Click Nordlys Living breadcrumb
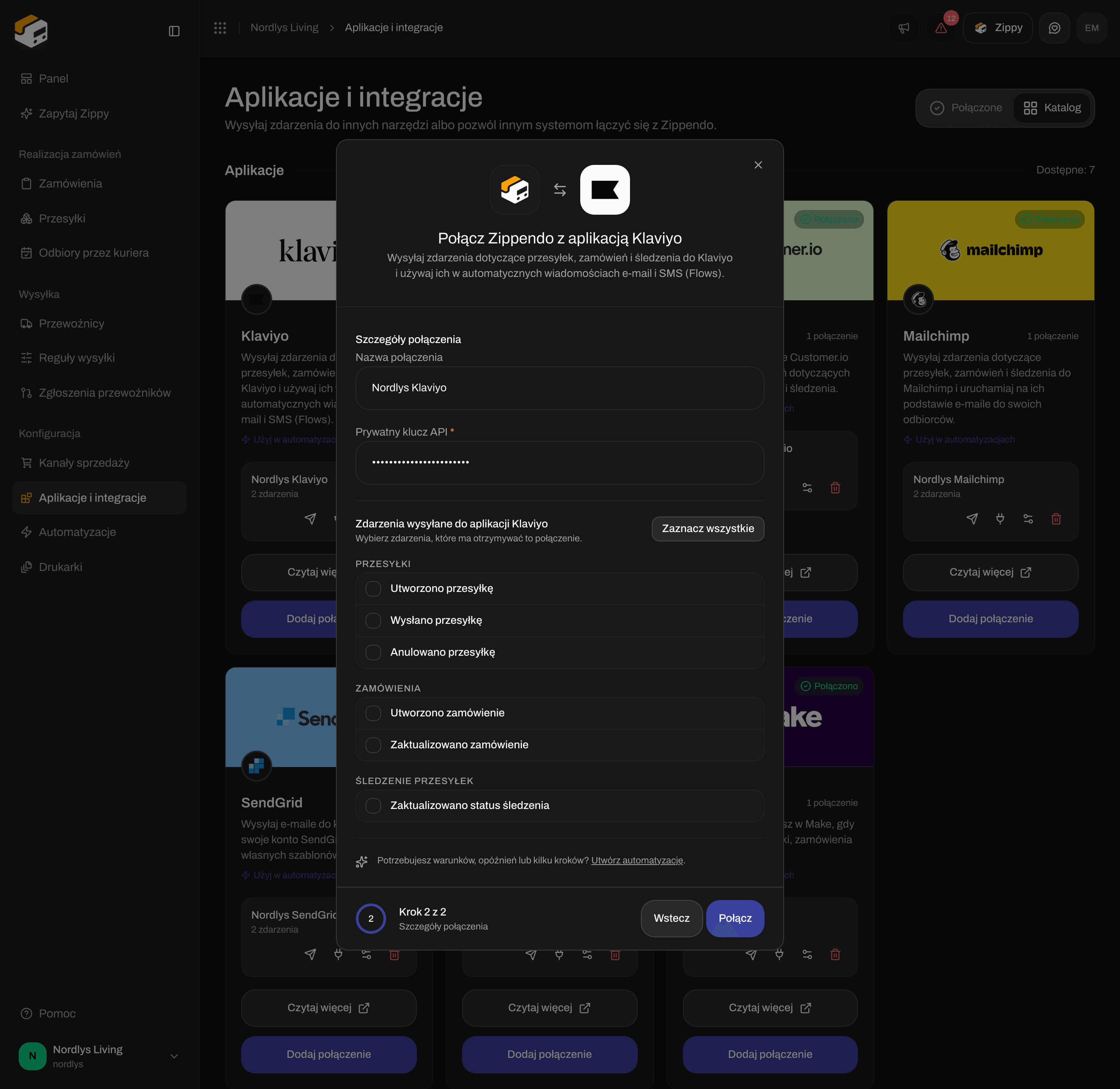 tap(284, 28)
